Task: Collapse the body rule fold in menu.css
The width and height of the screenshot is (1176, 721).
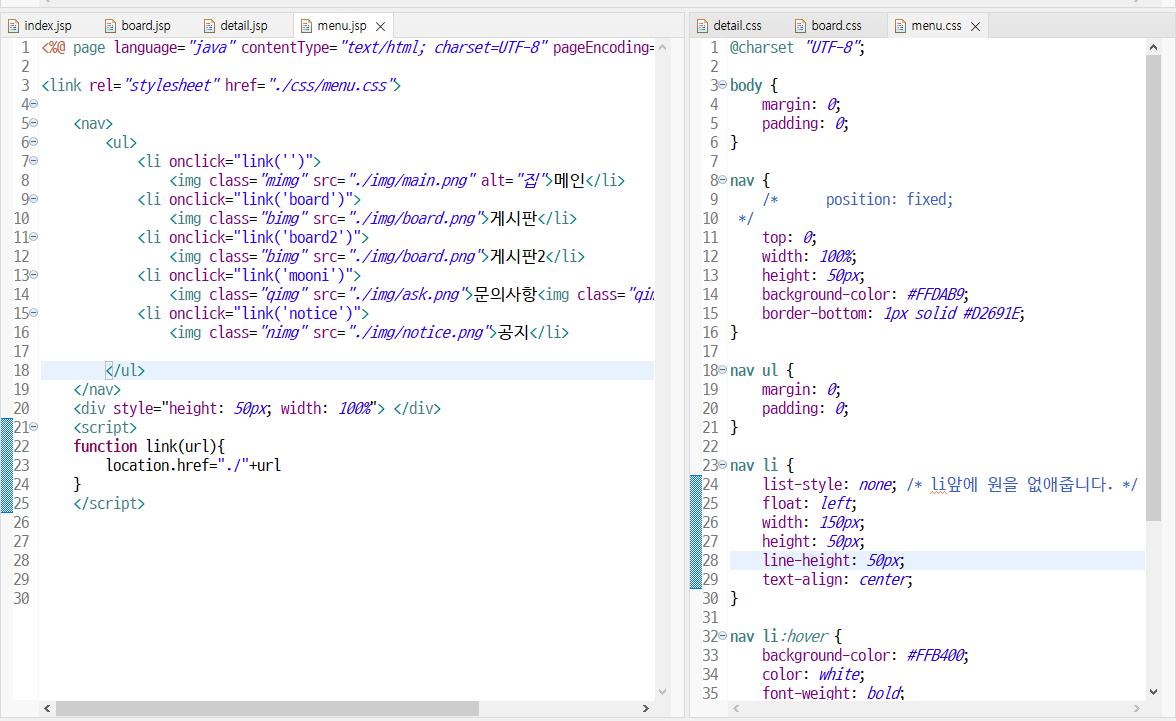Action: [x=723, y=85]
